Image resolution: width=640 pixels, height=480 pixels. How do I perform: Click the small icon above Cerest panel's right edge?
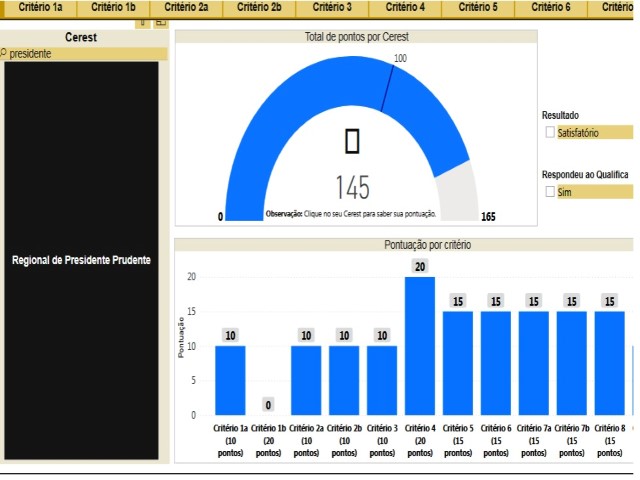pos(160,22)
